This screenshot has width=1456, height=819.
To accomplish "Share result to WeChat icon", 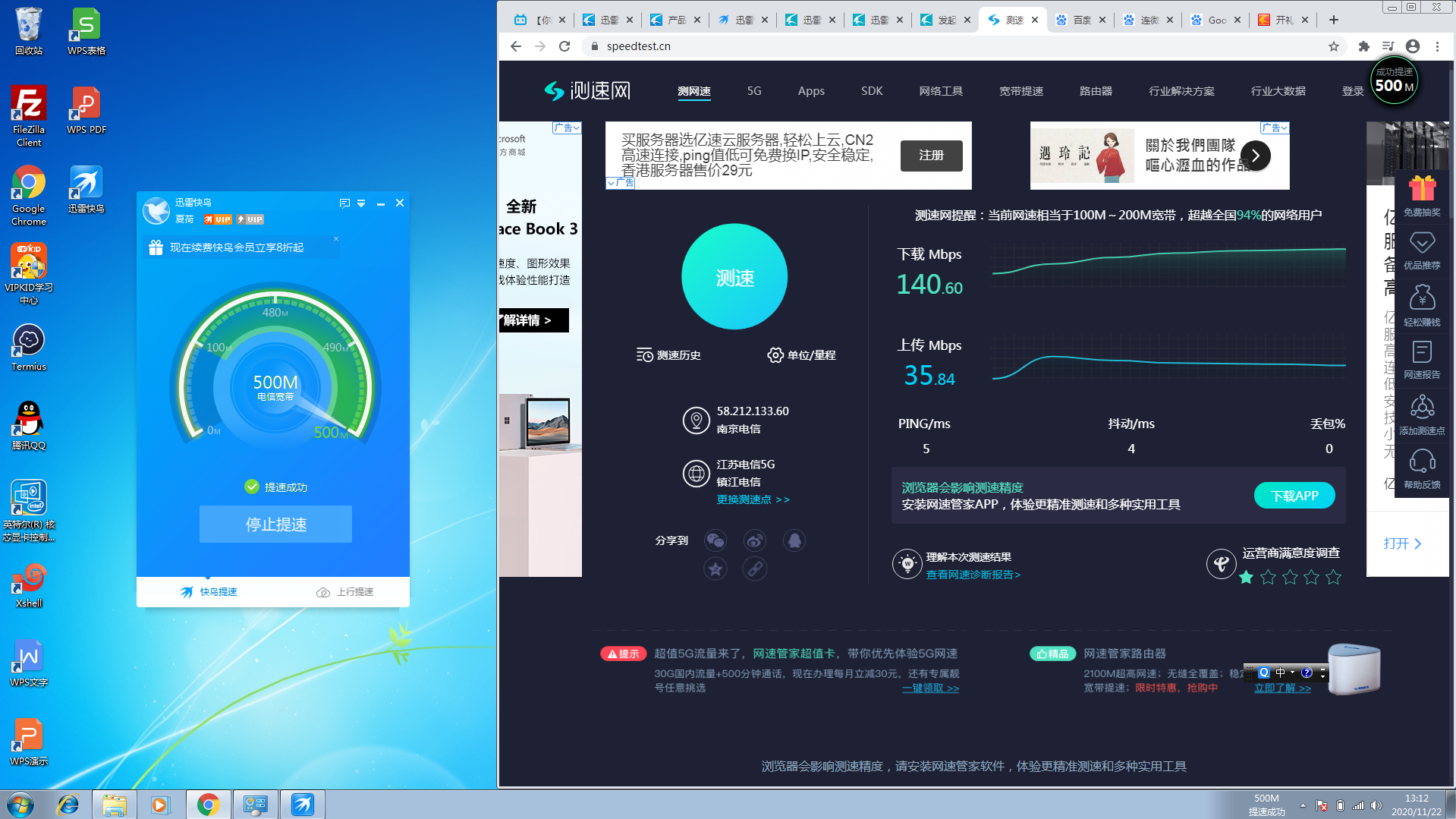I will [715, 540].
